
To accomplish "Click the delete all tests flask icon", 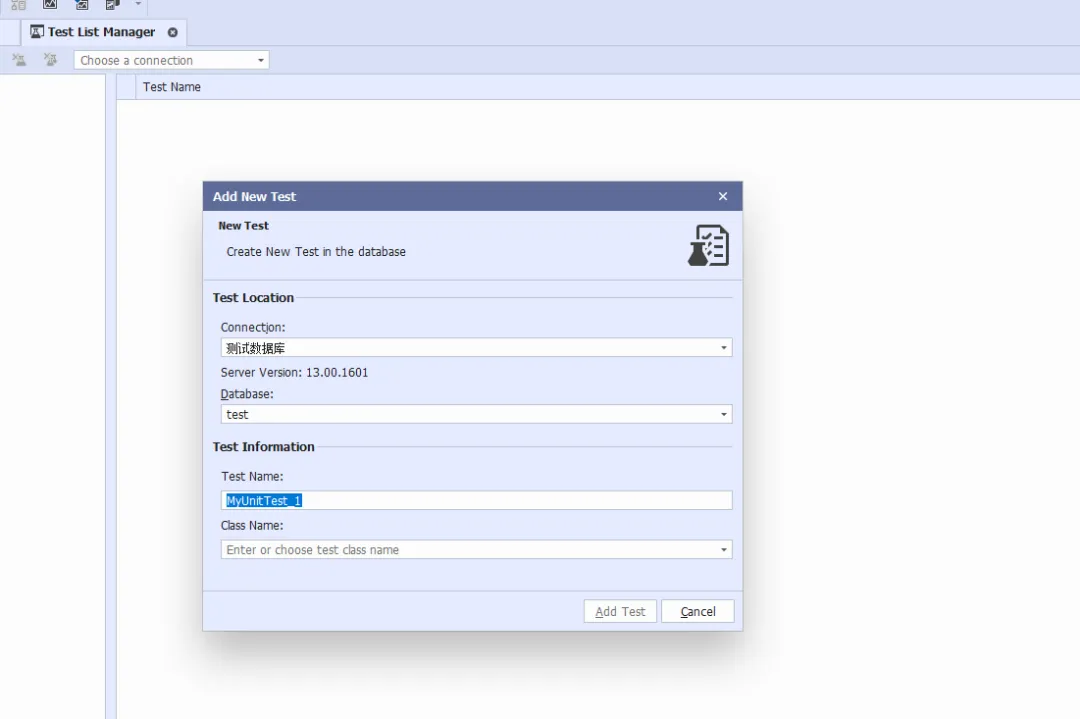I will pos(50,60).
